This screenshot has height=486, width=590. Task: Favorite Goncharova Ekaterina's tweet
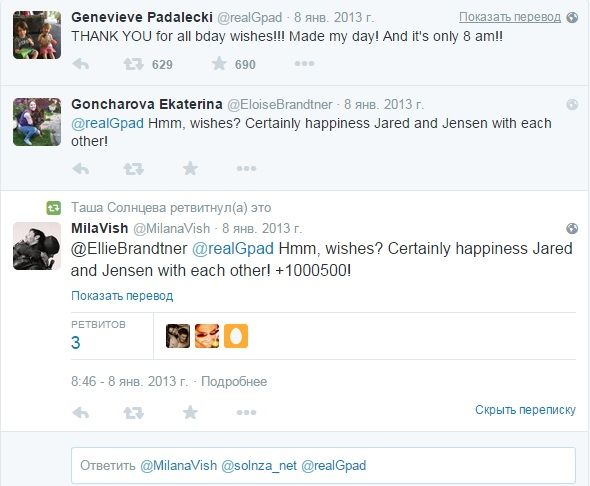tap(190, 168)
